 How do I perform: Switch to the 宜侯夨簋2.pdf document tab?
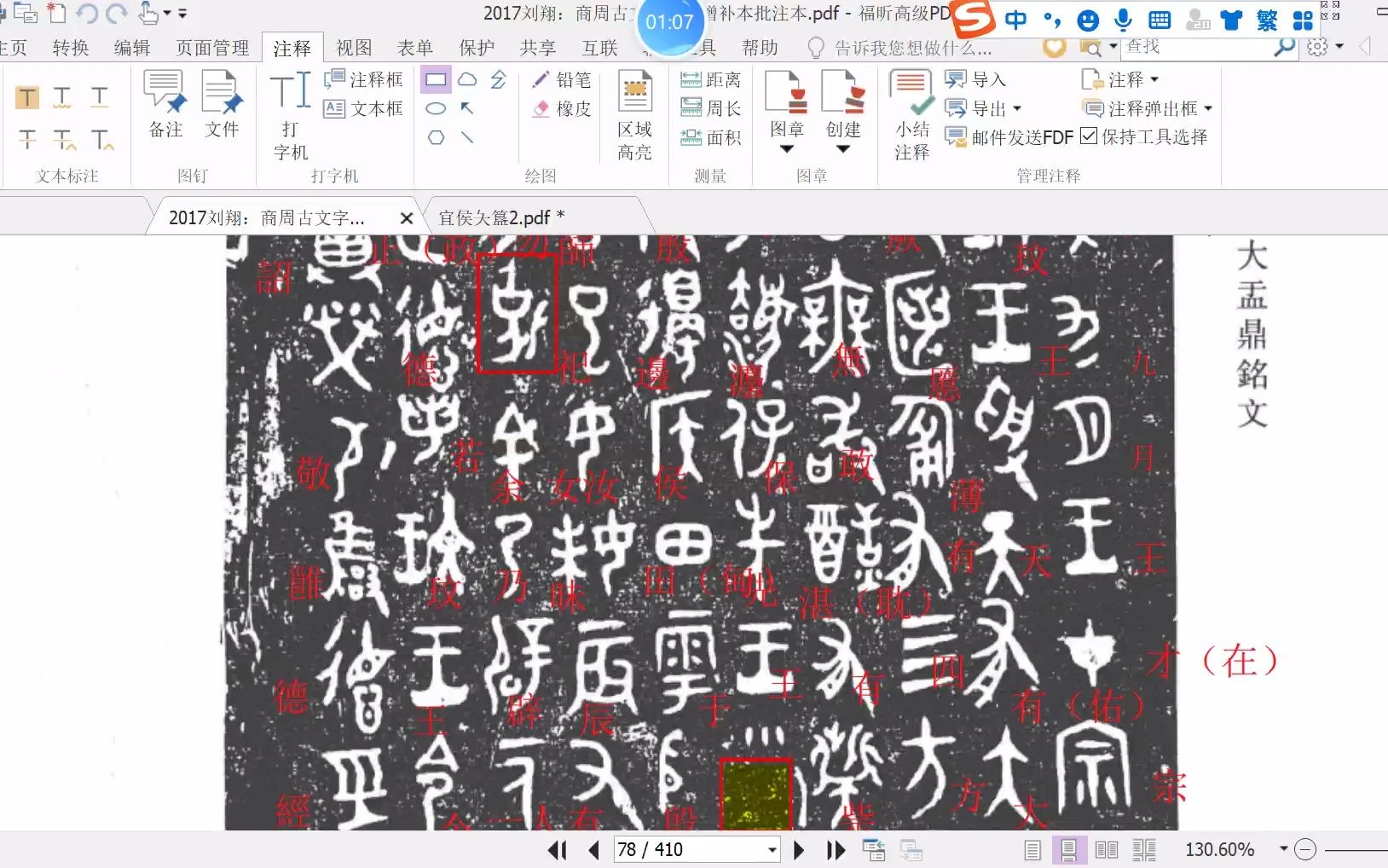point(501,217)
